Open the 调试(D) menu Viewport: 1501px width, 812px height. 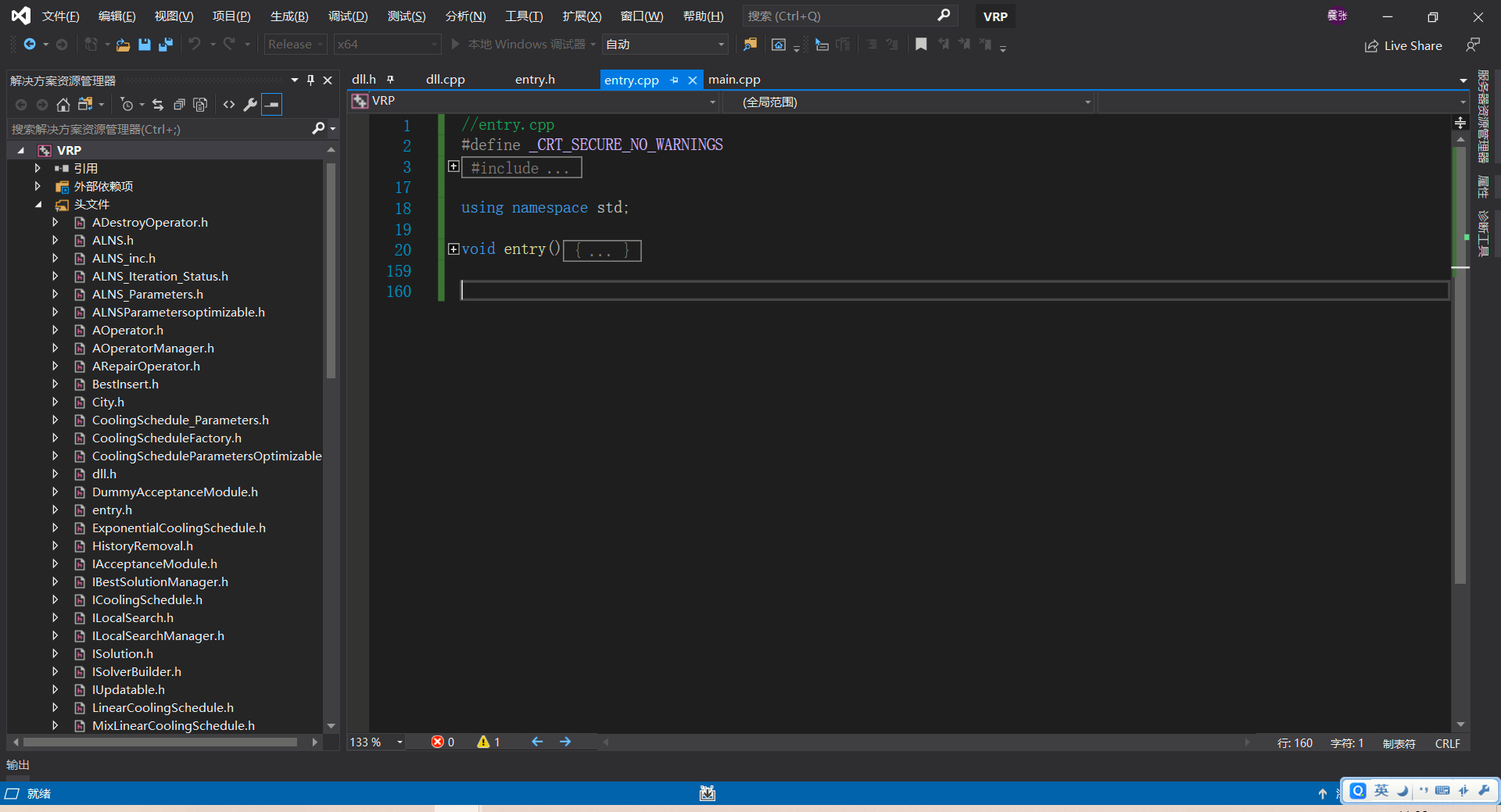point(348,16)
